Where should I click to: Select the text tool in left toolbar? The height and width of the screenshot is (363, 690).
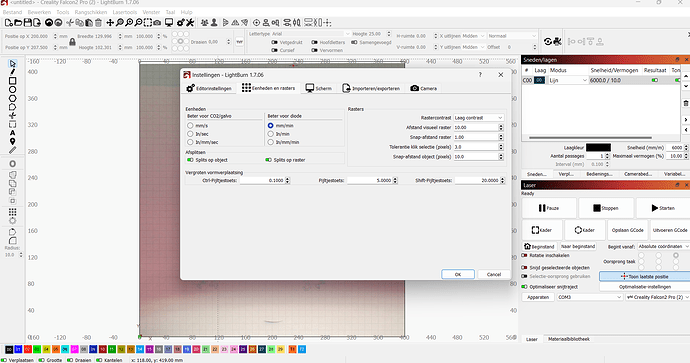point(12,133)
